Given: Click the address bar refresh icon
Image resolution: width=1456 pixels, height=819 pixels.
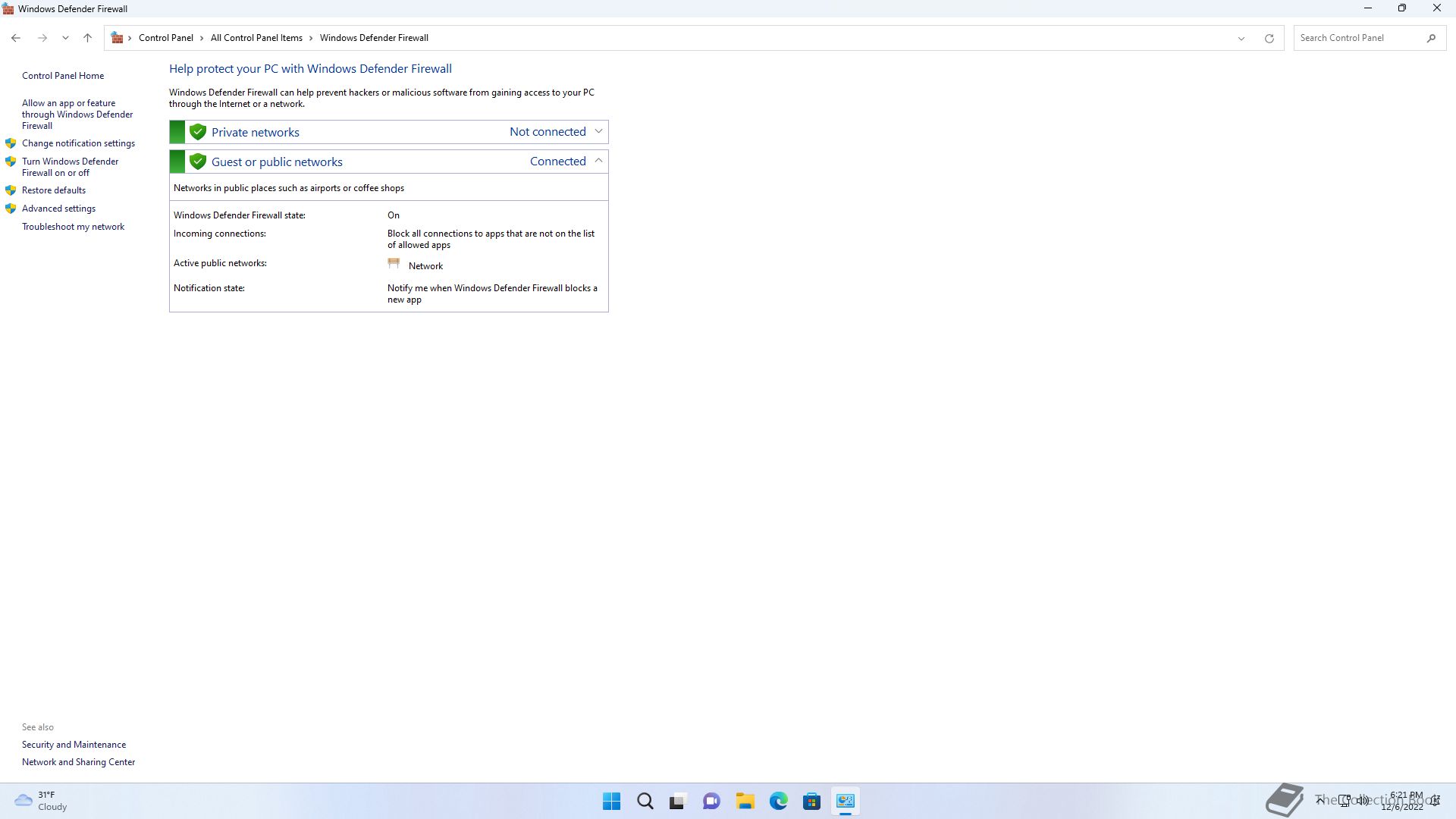Looking at the screenshot, I should point(1269,38).
